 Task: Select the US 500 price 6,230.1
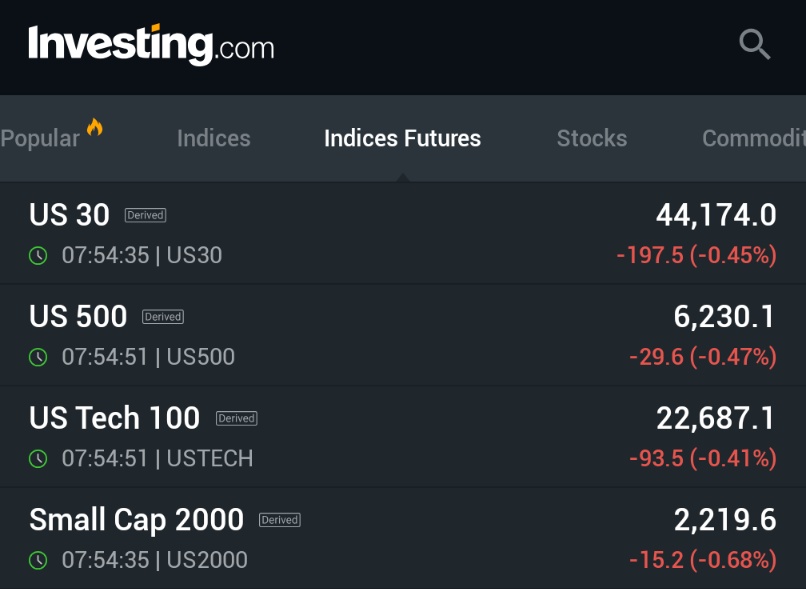[x=724, y=316]
